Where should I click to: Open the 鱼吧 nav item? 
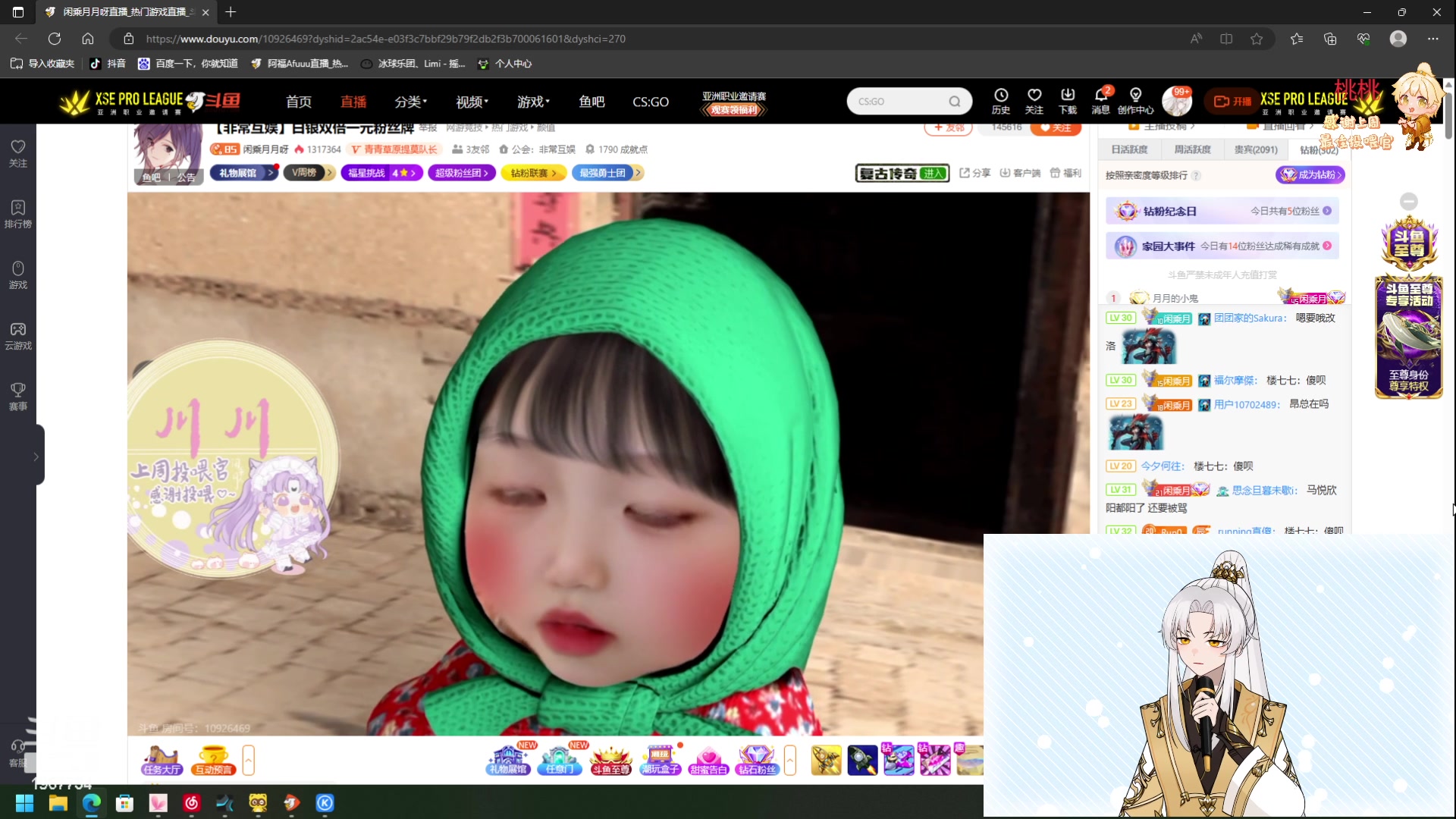[x=591, y=102]
